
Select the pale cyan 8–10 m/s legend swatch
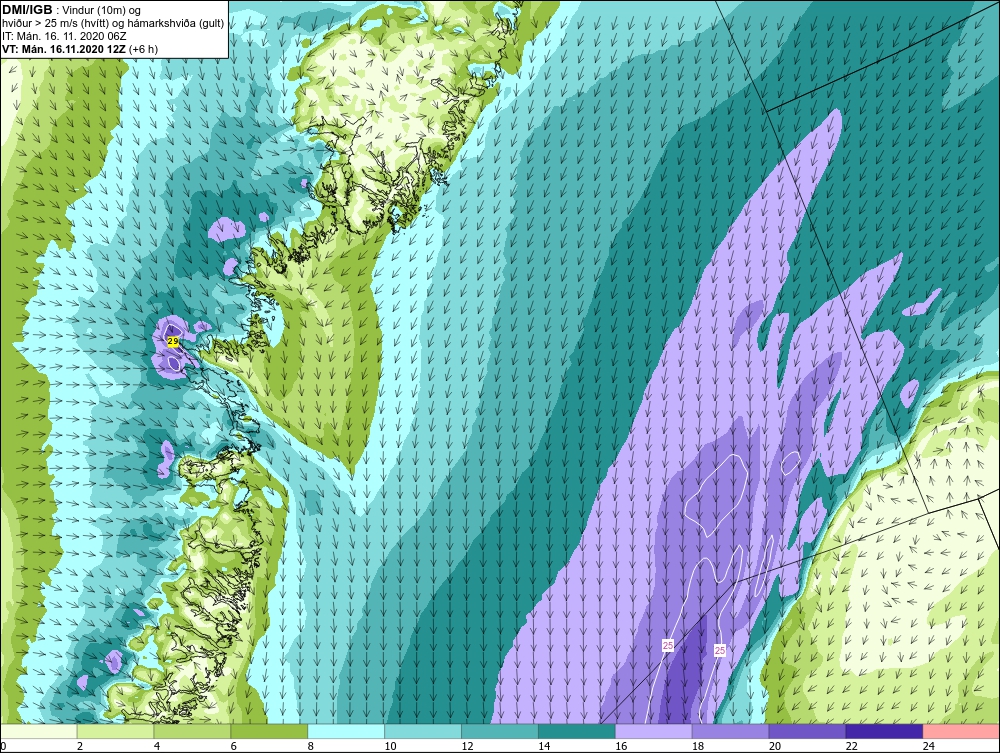[x=346, y=731]
